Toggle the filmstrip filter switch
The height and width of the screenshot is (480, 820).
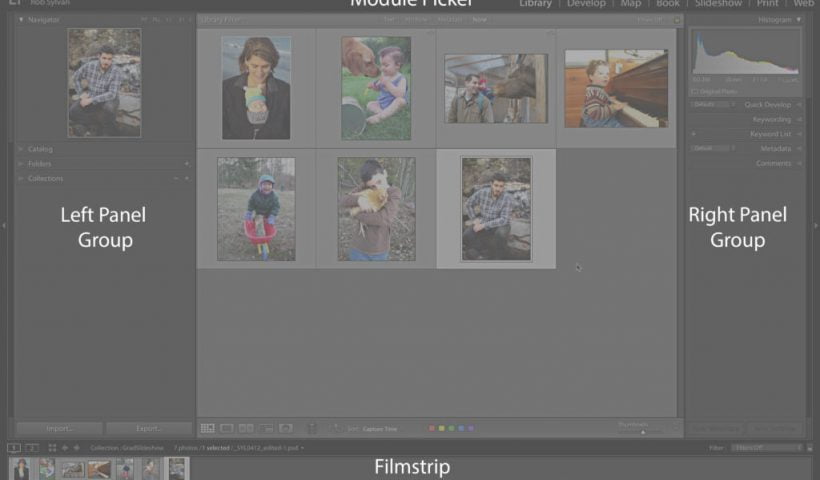[x=809, y=448]
